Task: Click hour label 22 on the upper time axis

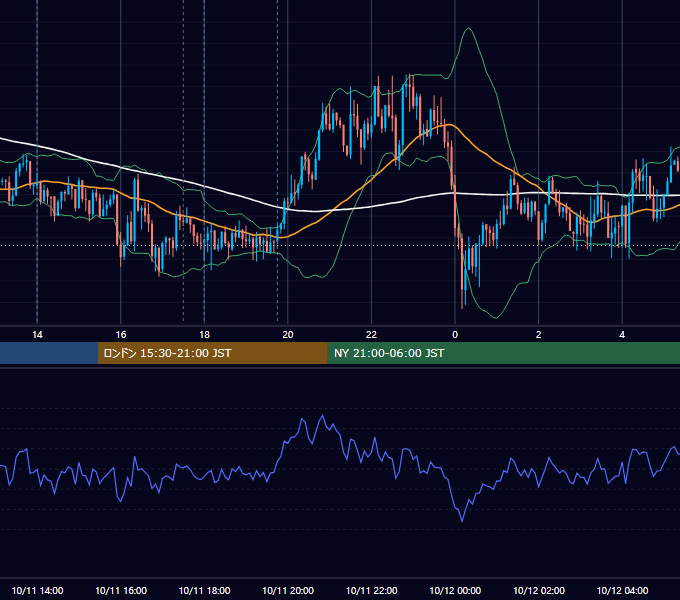Action: tap(371, 335)
